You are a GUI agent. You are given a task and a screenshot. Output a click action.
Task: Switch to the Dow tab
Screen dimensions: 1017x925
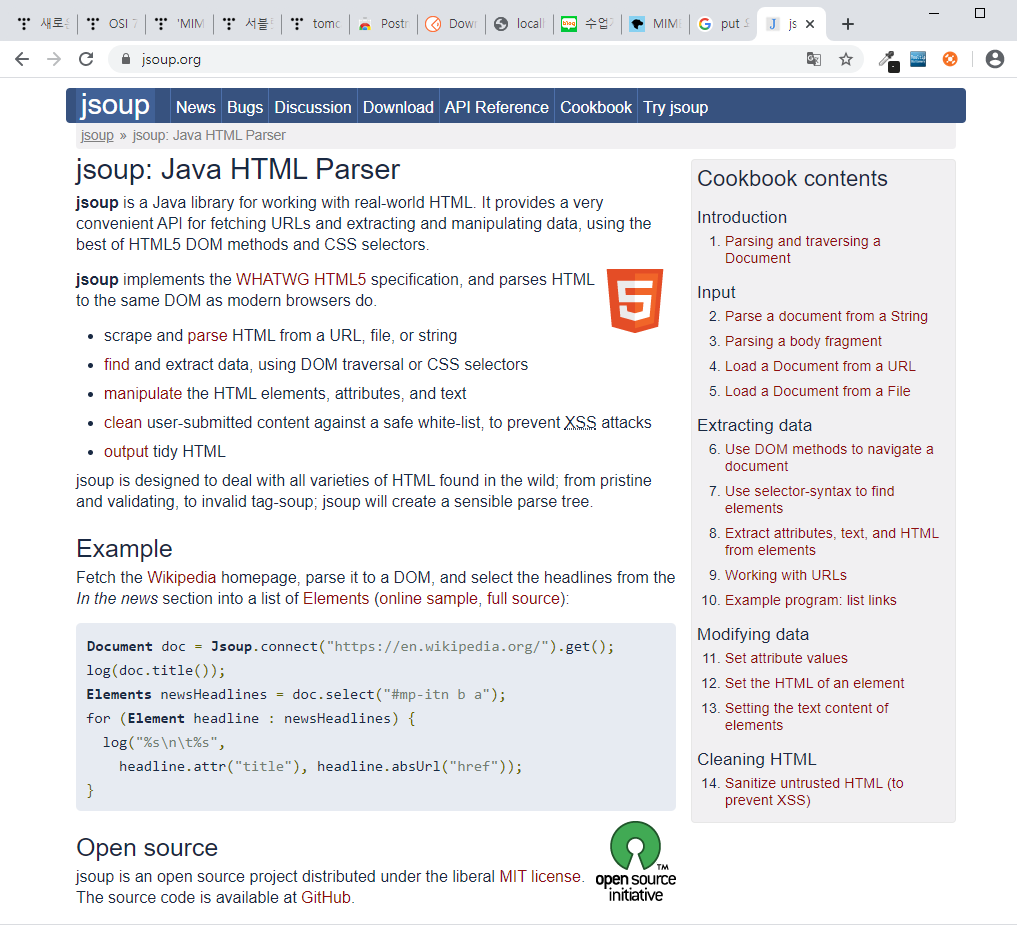point(452,24)
